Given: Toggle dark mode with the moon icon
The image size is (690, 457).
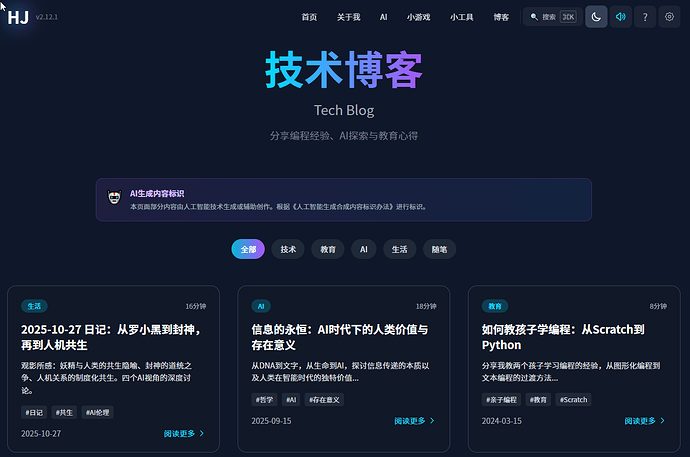Looking at the screenshot, I should click(596, 17).
